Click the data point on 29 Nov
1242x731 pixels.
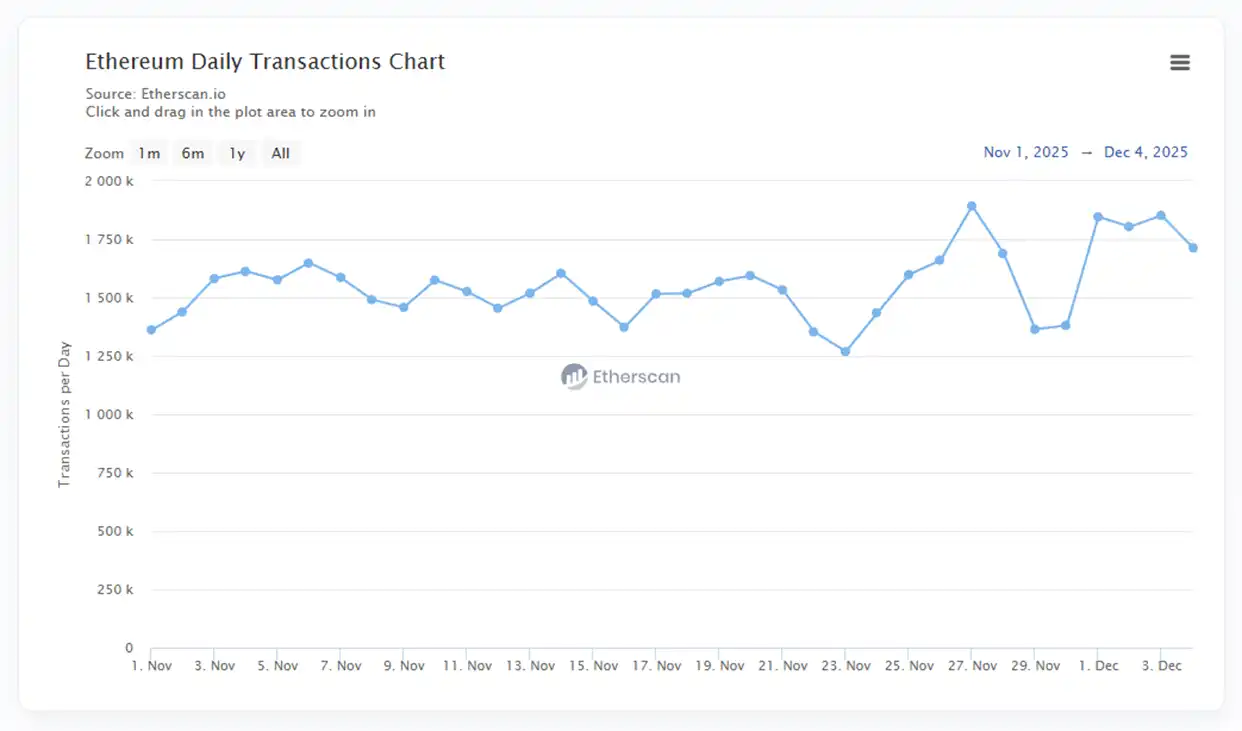[1035, 329]
